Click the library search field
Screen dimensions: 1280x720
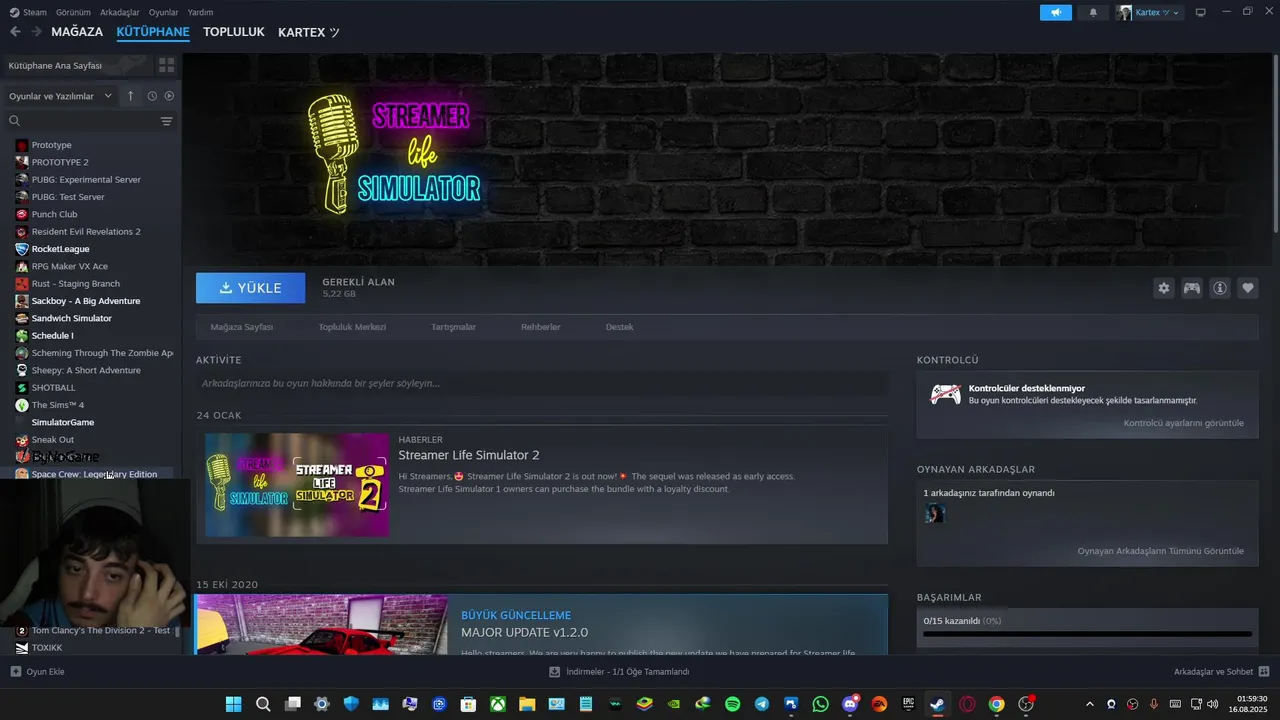pos(80,121)
